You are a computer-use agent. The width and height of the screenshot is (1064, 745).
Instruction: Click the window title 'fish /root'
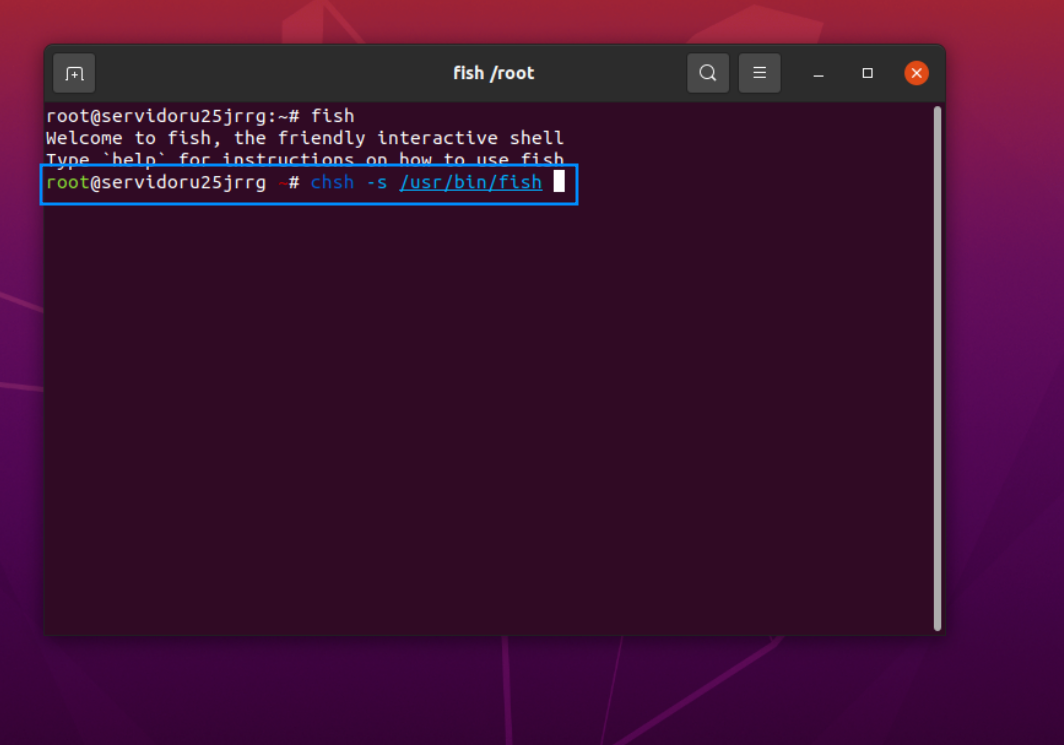pyautogui.click(x=493, y=73)
